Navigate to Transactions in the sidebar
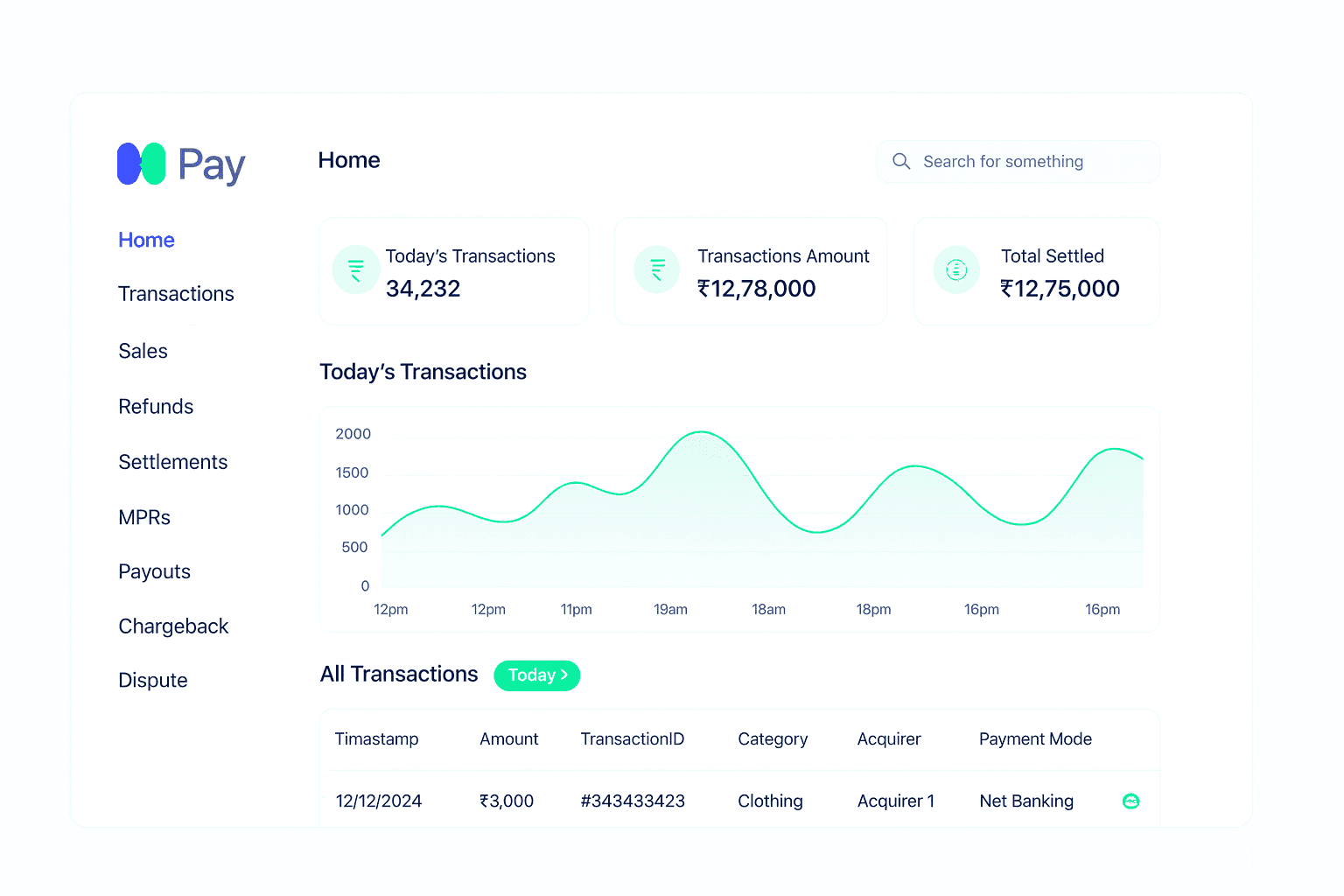 coord(176,294)
